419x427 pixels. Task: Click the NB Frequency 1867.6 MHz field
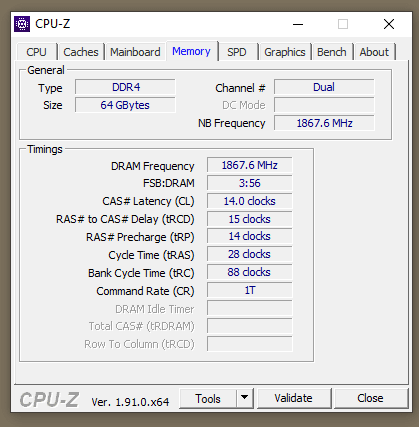point(324,123)
